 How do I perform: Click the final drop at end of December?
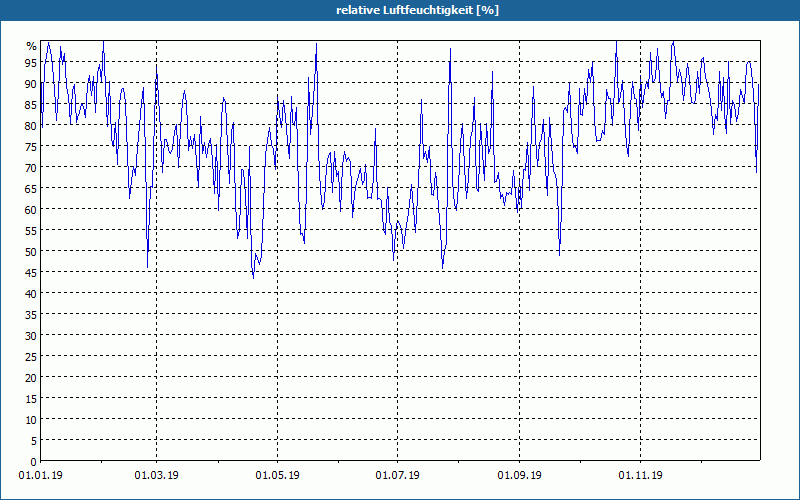point(756,171)
